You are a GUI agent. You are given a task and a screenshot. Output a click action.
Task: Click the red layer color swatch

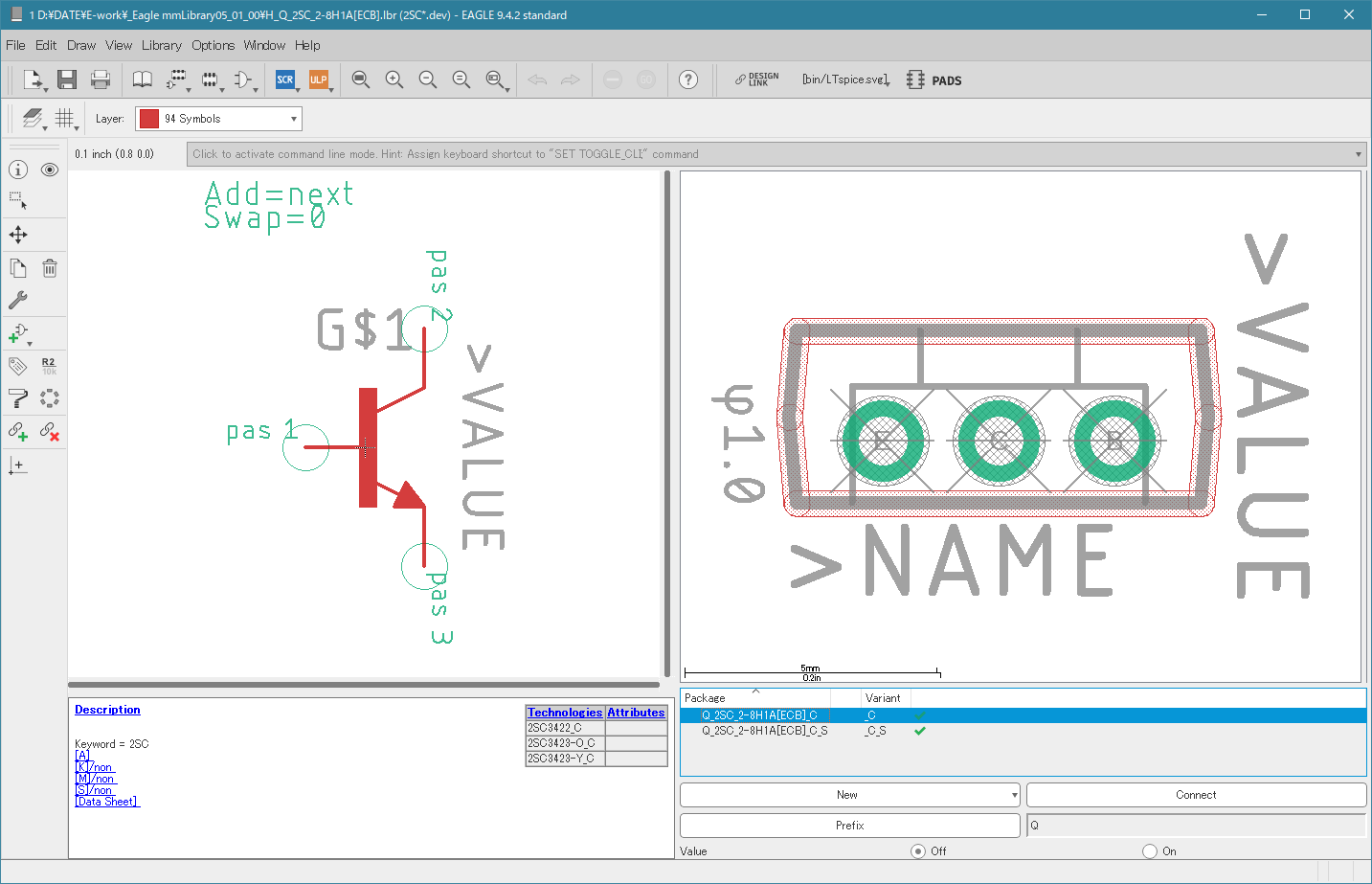[149, 119]
